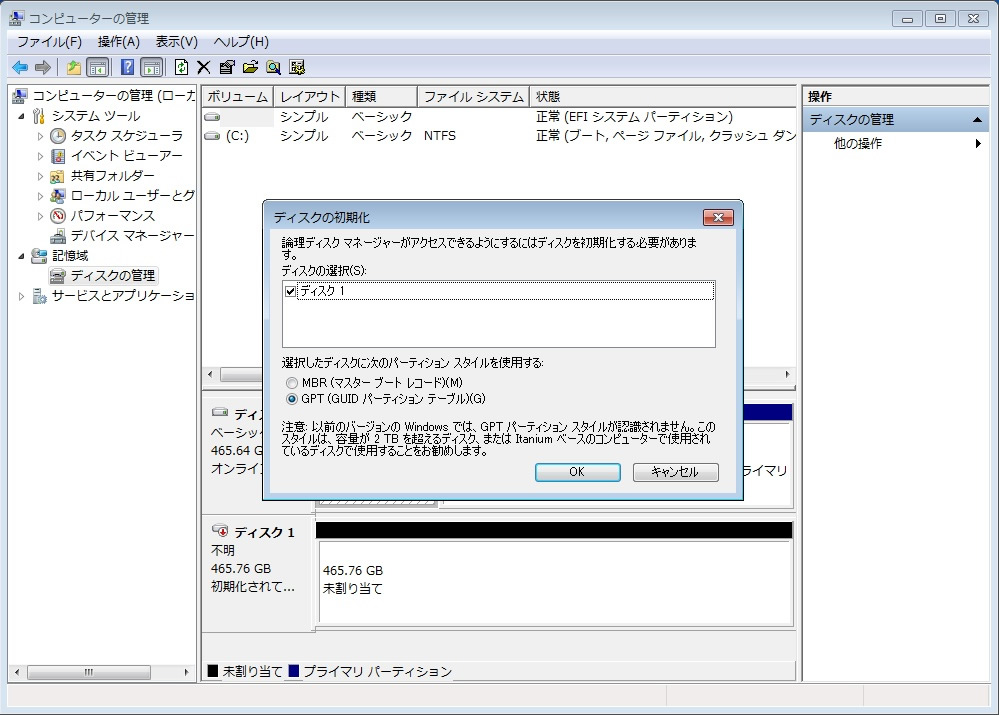Image resolution: width=999 pixels, height=715 pixels.
Task: Click キャンセル button in dialog
Action: (675, 472)
